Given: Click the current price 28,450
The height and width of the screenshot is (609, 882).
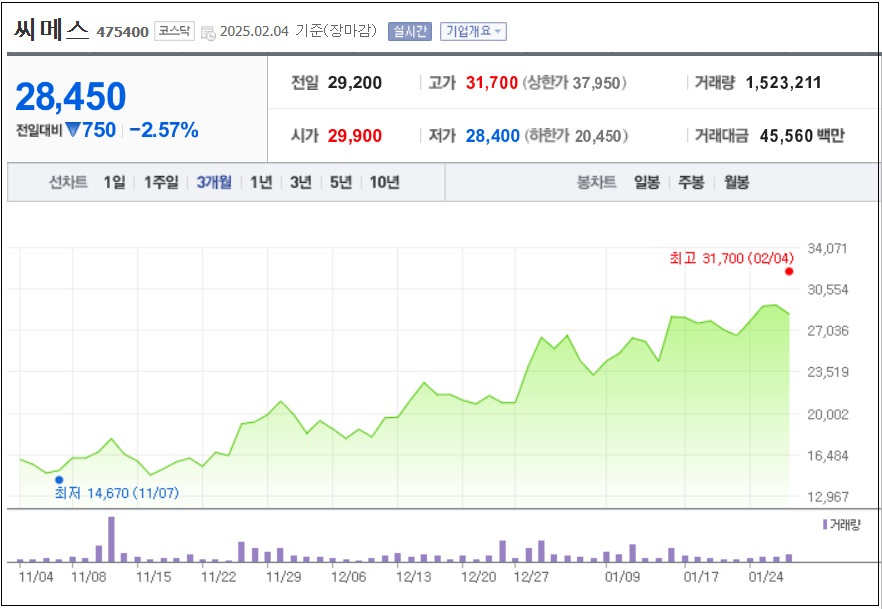Looking at the screenshot, I should coord(71,96).
